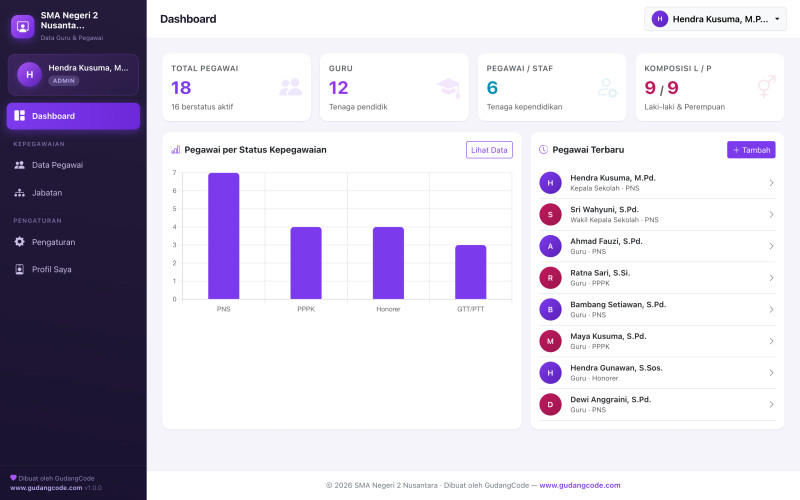Click the Pengaturan gear icon
The height and width of the screenshot is (500, 800).
[19, 242]
